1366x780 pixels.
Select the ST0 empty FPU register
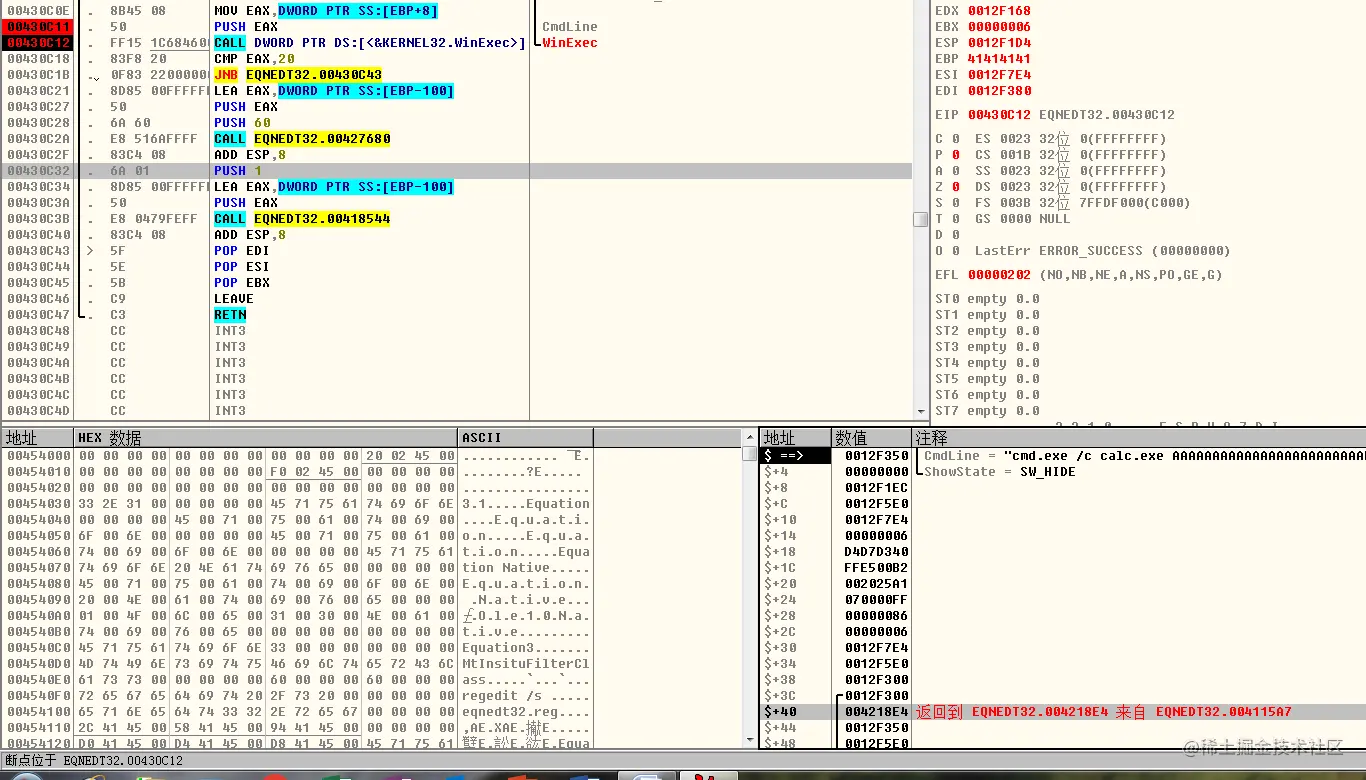pos(987,299)
